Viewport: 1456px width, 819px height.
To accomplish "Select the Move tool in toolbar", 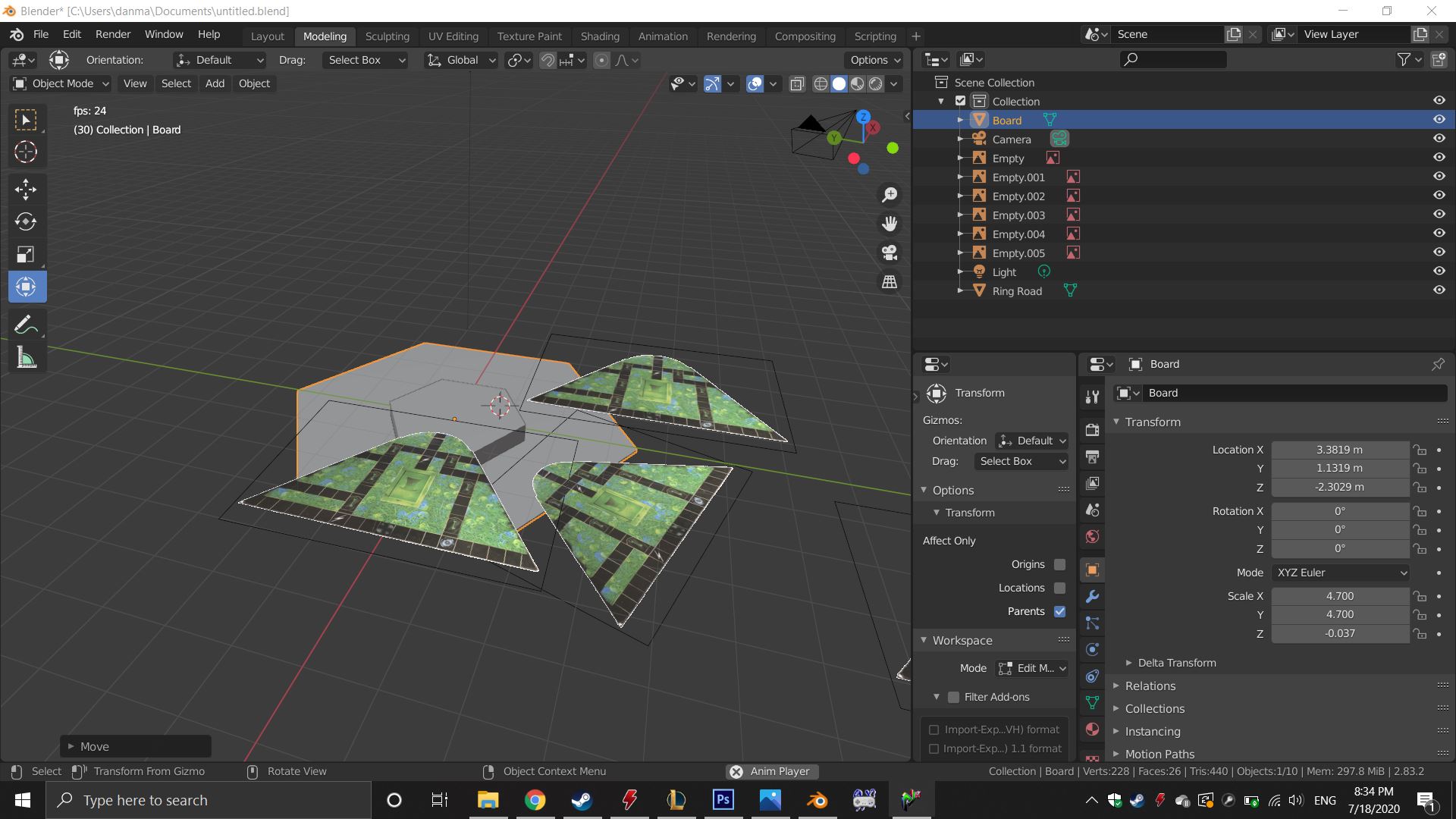I will point(26,190).
